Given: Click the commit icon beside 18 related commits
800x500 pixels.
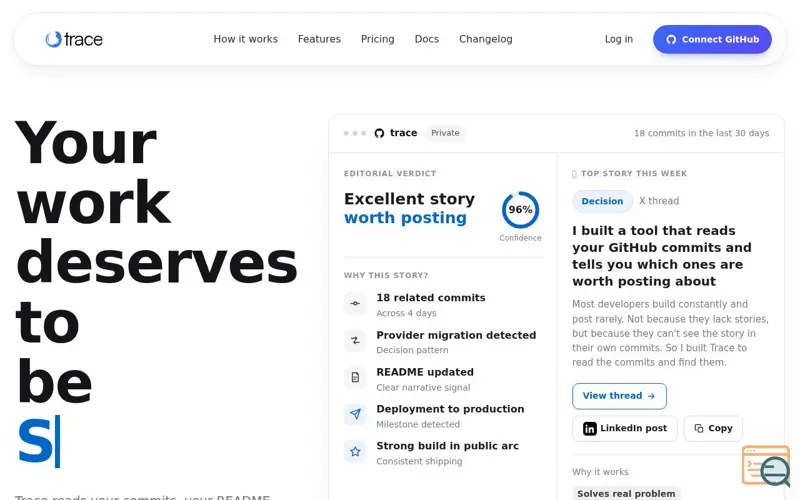Looking at the screenshot, I should pos(355,303).
